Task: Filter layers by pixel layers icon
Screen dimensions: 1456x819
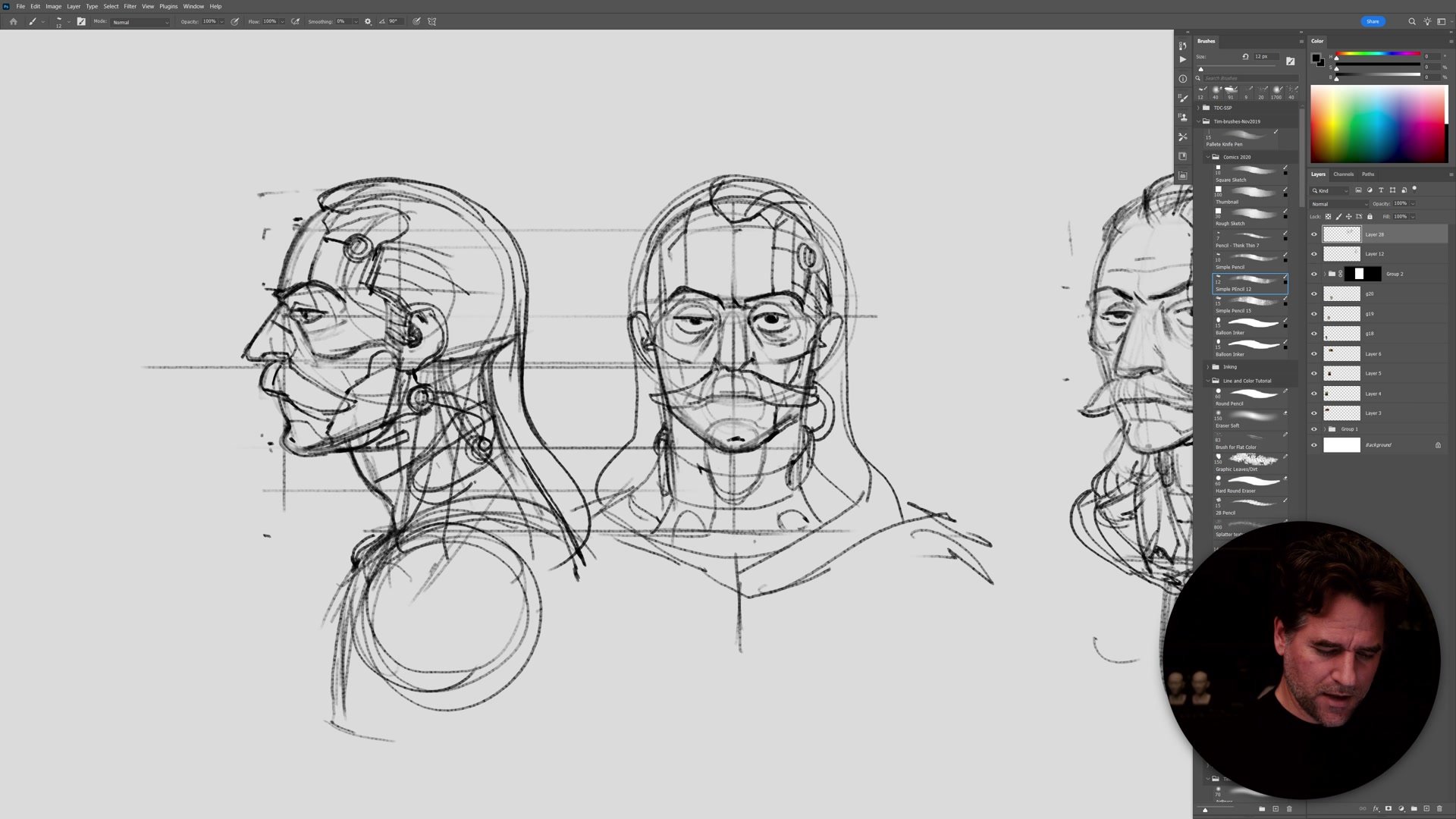Action: tap(1358, 190)
